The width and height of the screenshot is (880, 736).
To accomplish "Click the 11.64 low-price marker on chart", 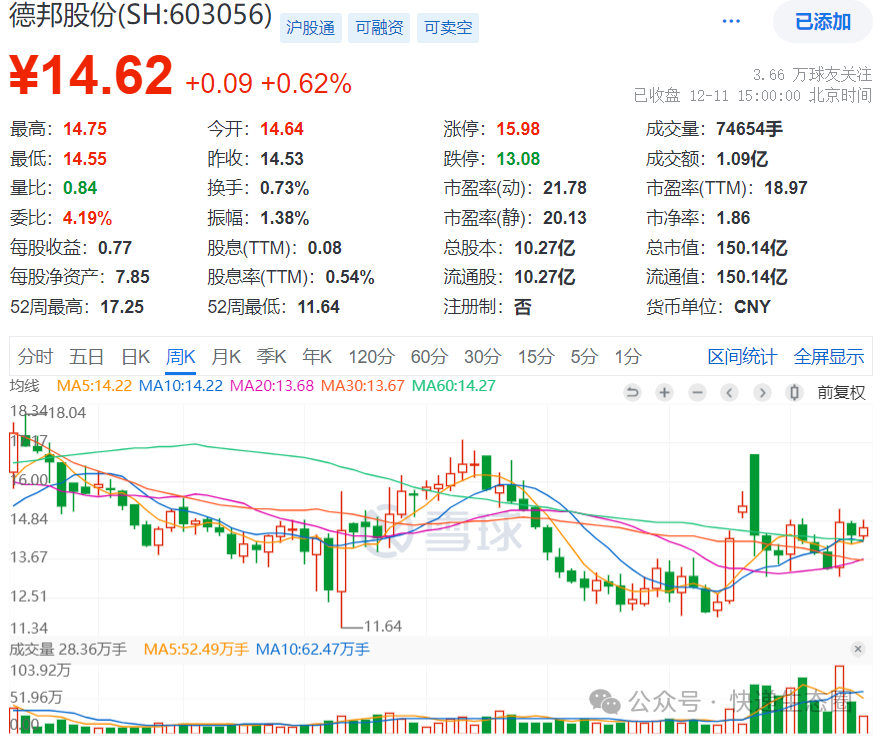I will (x=382, y=626).
